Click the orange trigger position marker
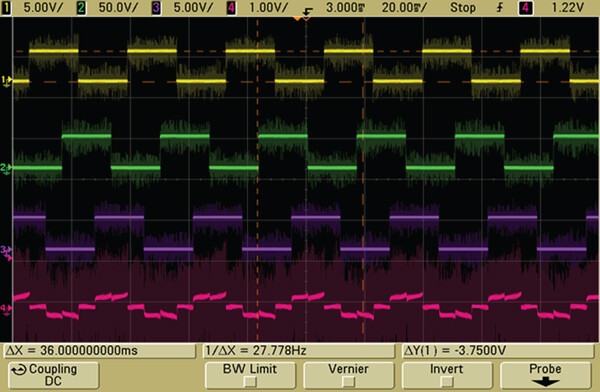 [x=297, y=18]
